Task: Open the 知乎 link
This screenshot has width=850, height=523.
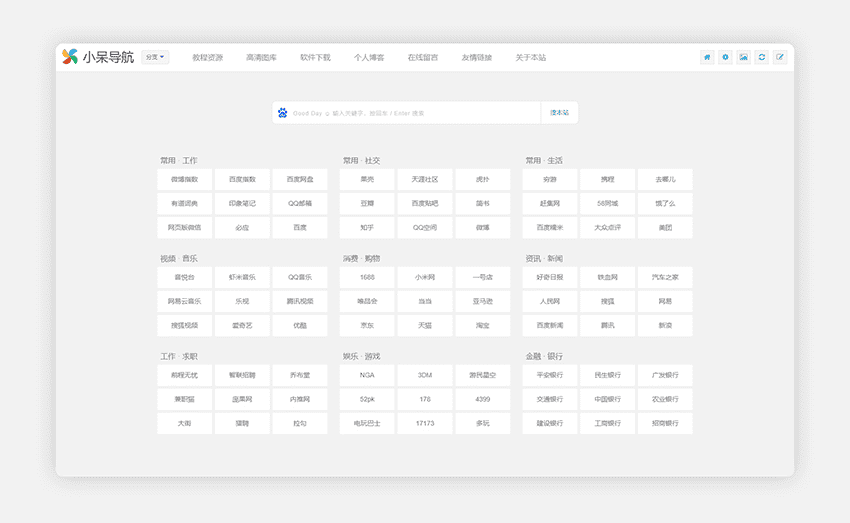Action: pos(367,228)
